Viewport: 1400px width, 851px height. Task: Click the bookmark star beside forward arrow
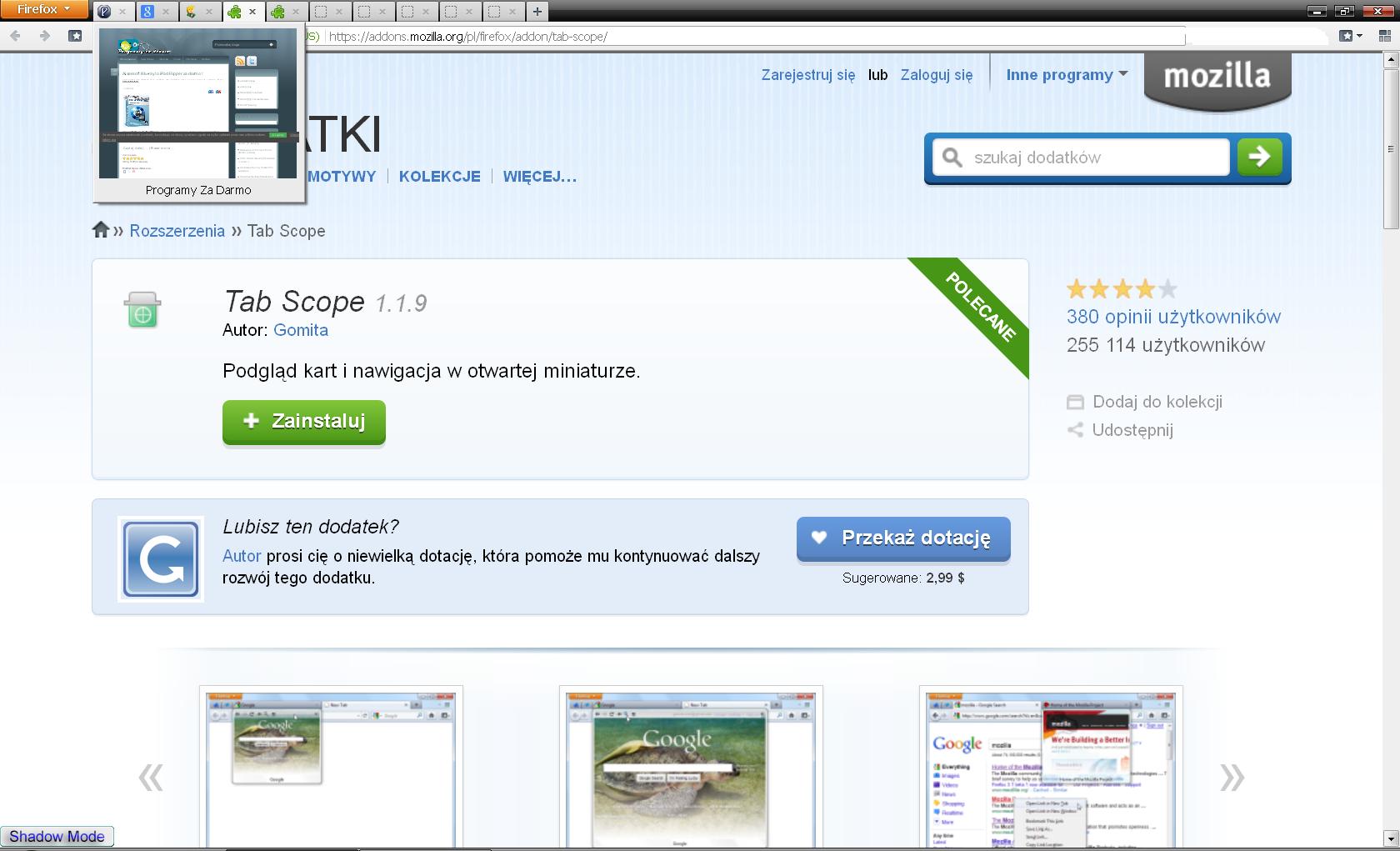[75, 36]
